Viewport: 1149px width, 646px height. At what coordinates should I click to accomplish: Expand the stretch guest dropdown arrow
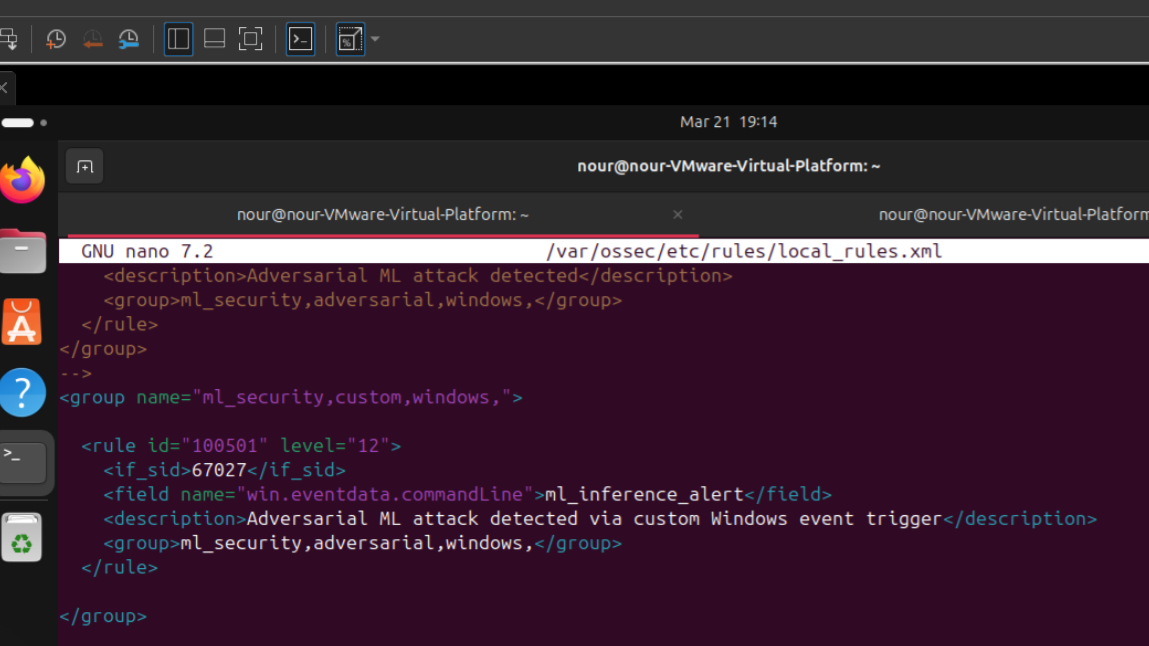375,40
